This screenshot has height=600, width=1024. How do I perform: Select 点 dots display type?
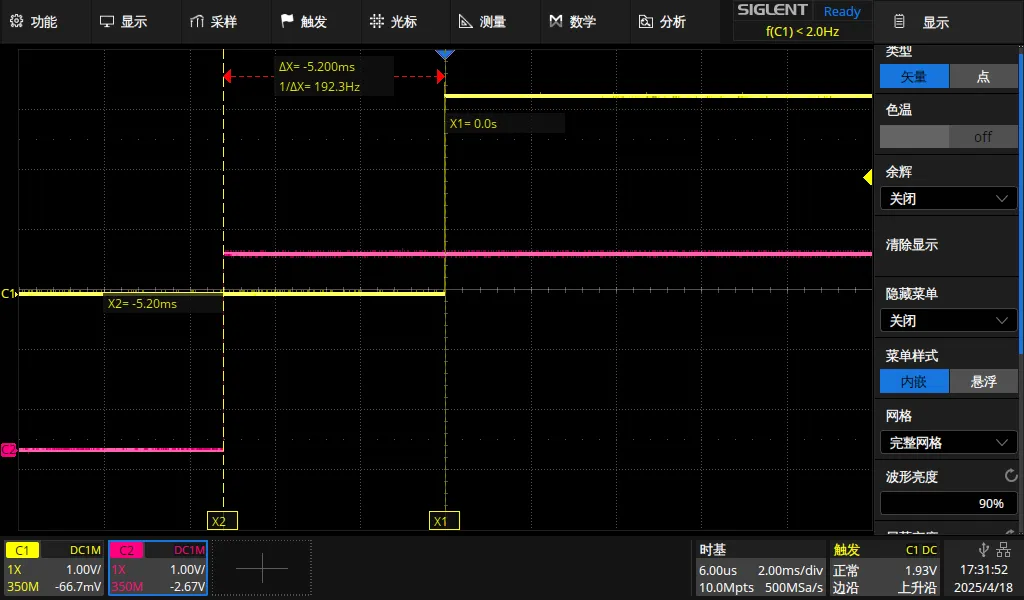(x=983, y=76)
